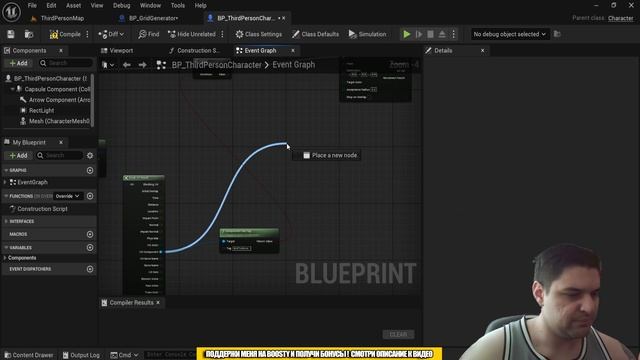640x360 pixels.
Task: Open the Character parent class link
Action: click(x=620, y=18)
